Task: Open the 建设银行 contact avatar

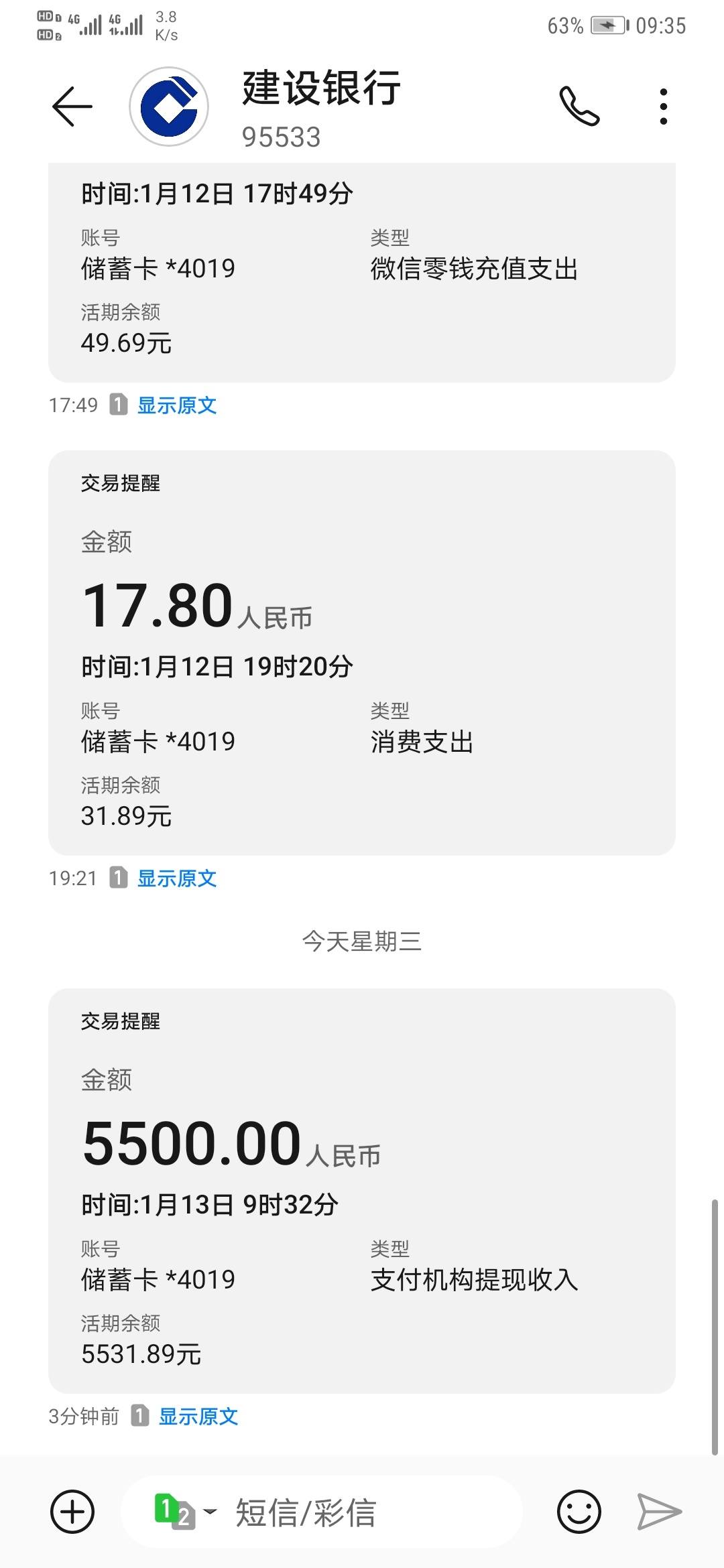Action: tap(169, 107)
